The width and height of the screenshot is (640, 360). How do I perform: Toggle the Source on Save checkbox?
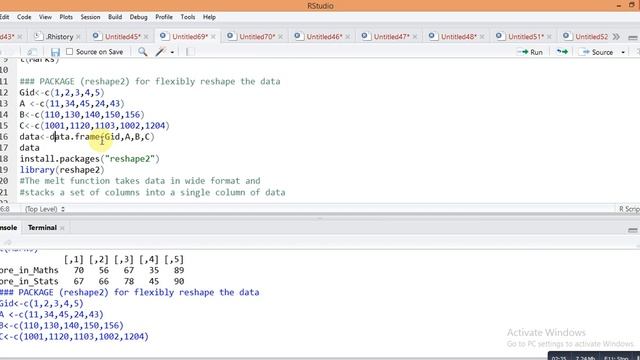(x=69, y=51)
